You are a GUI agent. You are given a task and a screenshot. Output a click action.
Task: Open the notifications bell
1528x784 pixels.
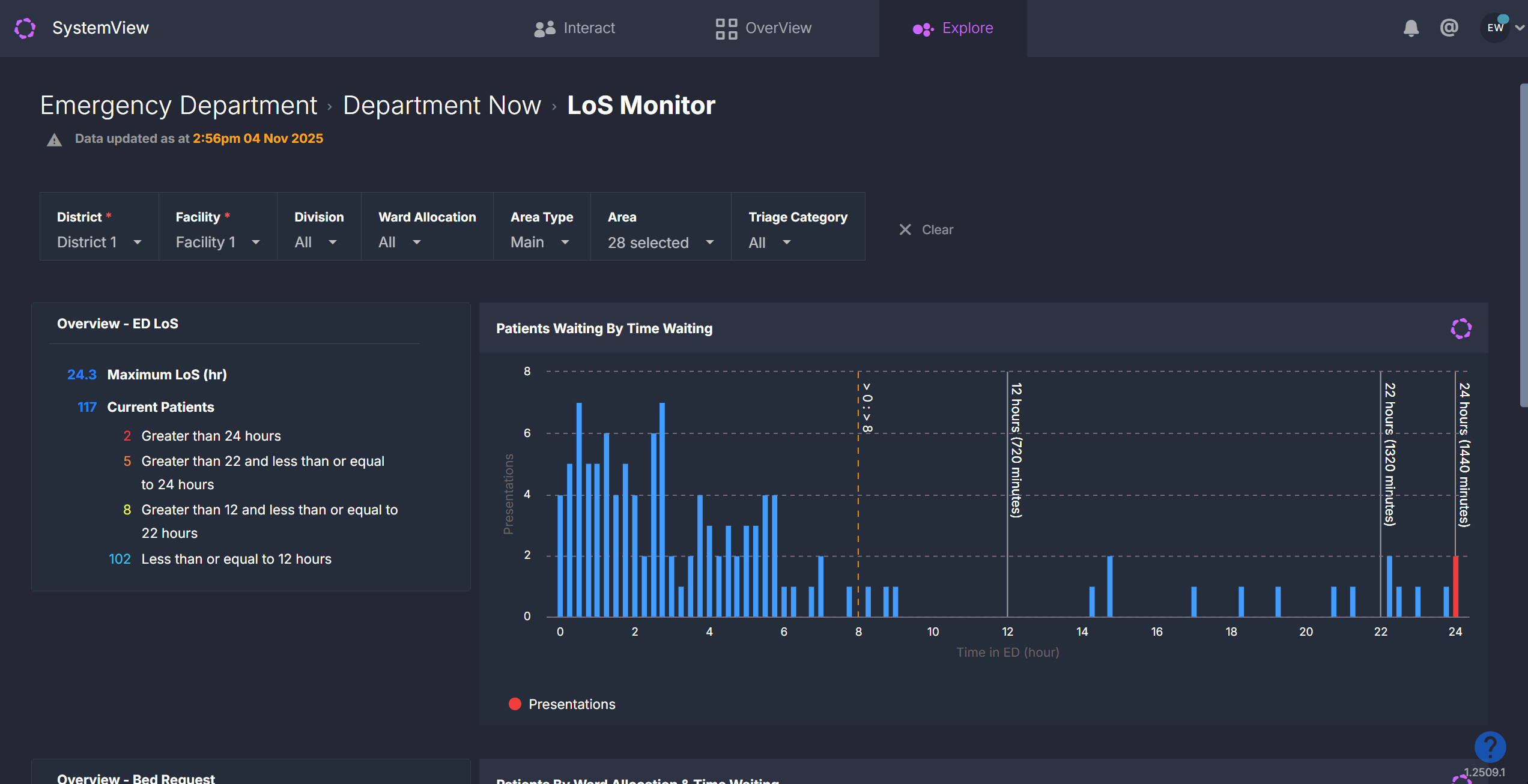(x=1411, y=28)
